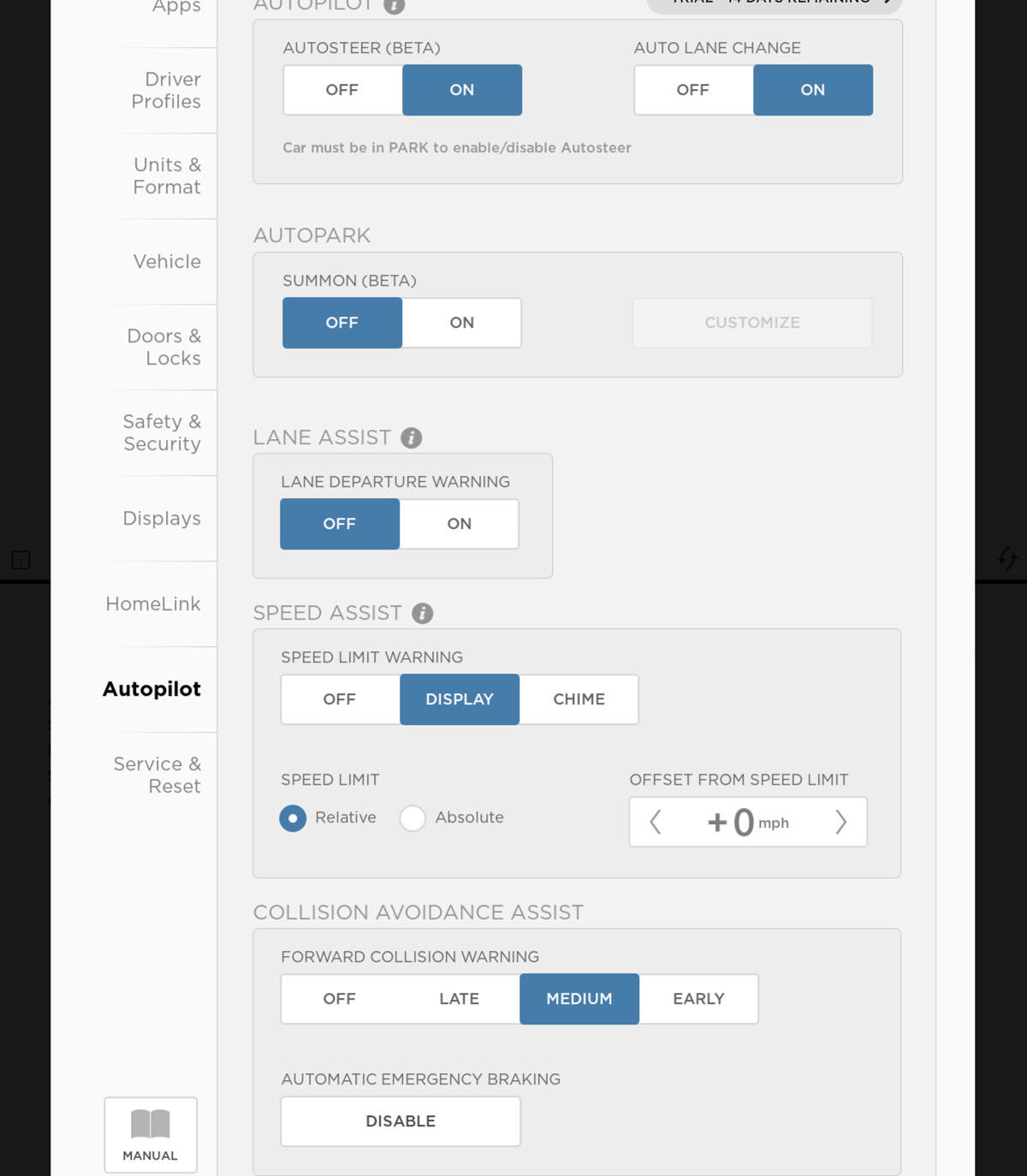Set Speed Limit Warning to OFF
This screenshot has width=1027, height=1176.
340,699
